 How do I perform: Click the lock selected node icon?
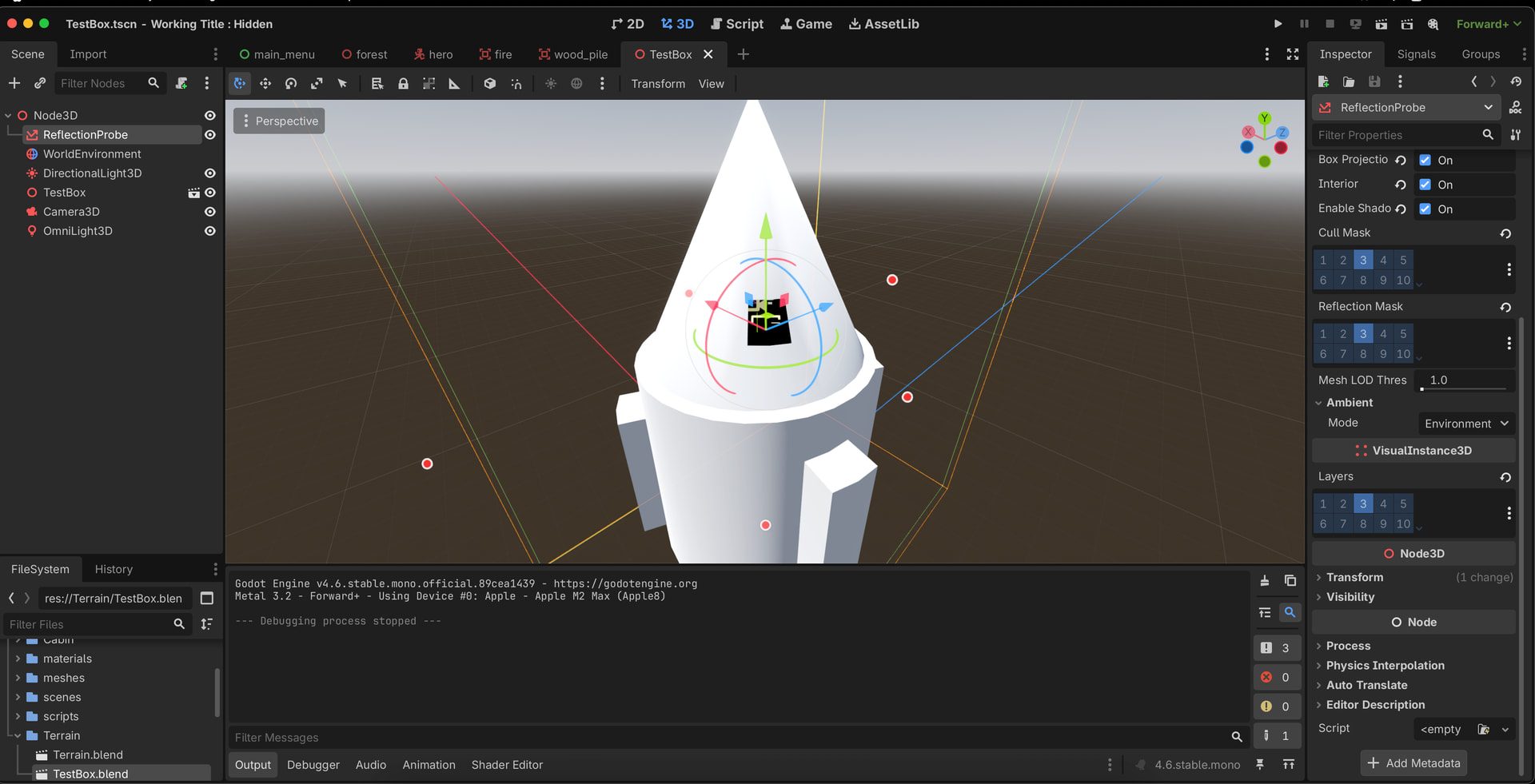(x=403, y=84)
